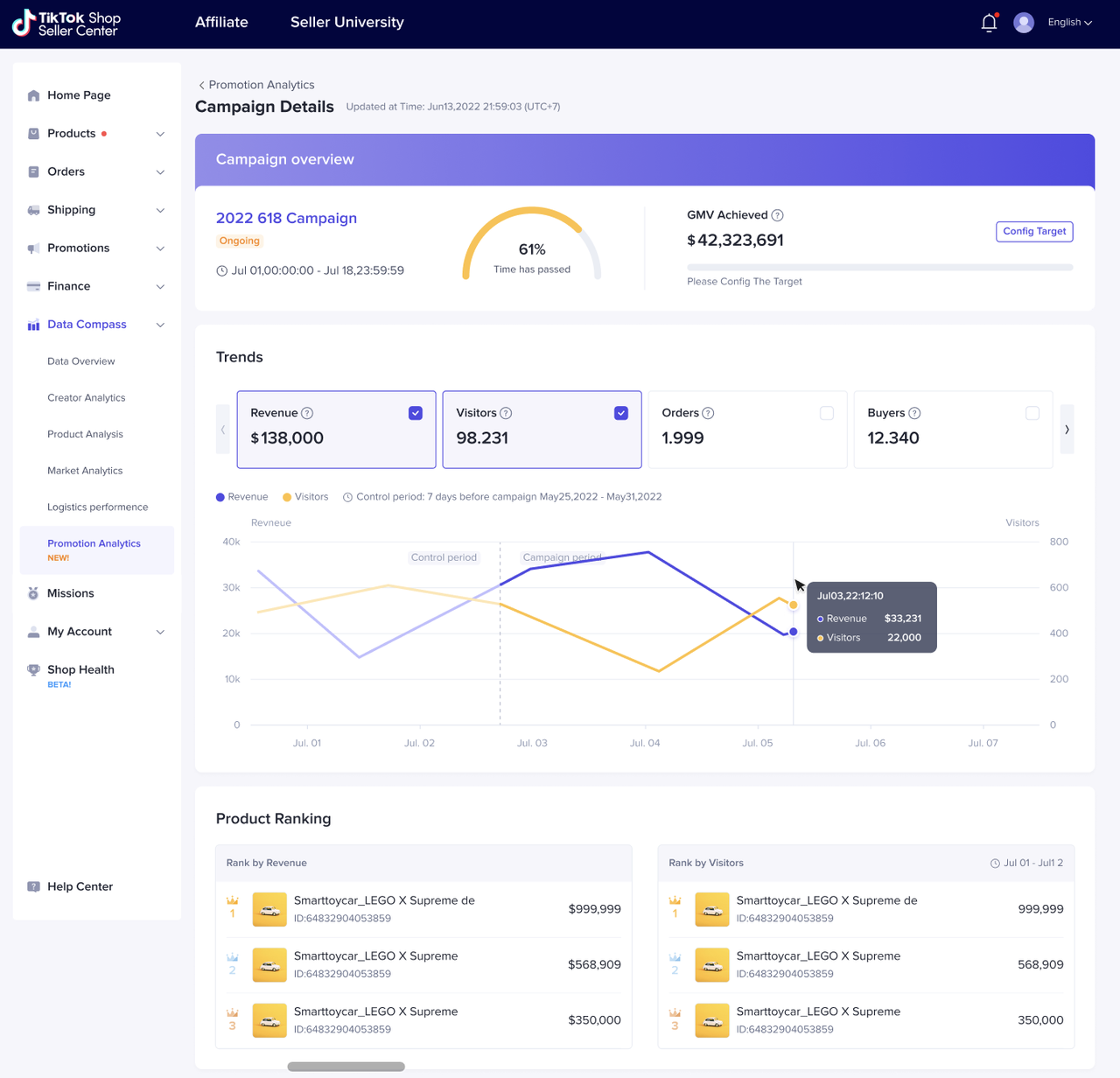
Task: Click the TikTok Shop Seller Center logo
Action: coord(66,24)
